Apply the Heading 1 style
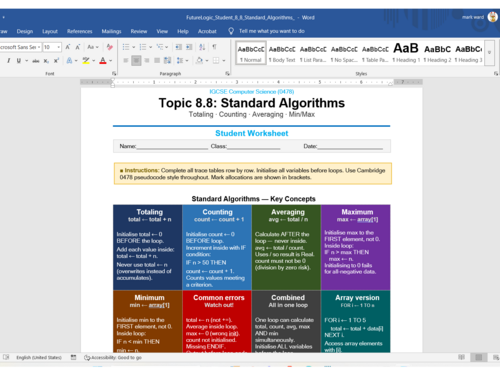Screen dimensions: 500x375 pos(406,53)
